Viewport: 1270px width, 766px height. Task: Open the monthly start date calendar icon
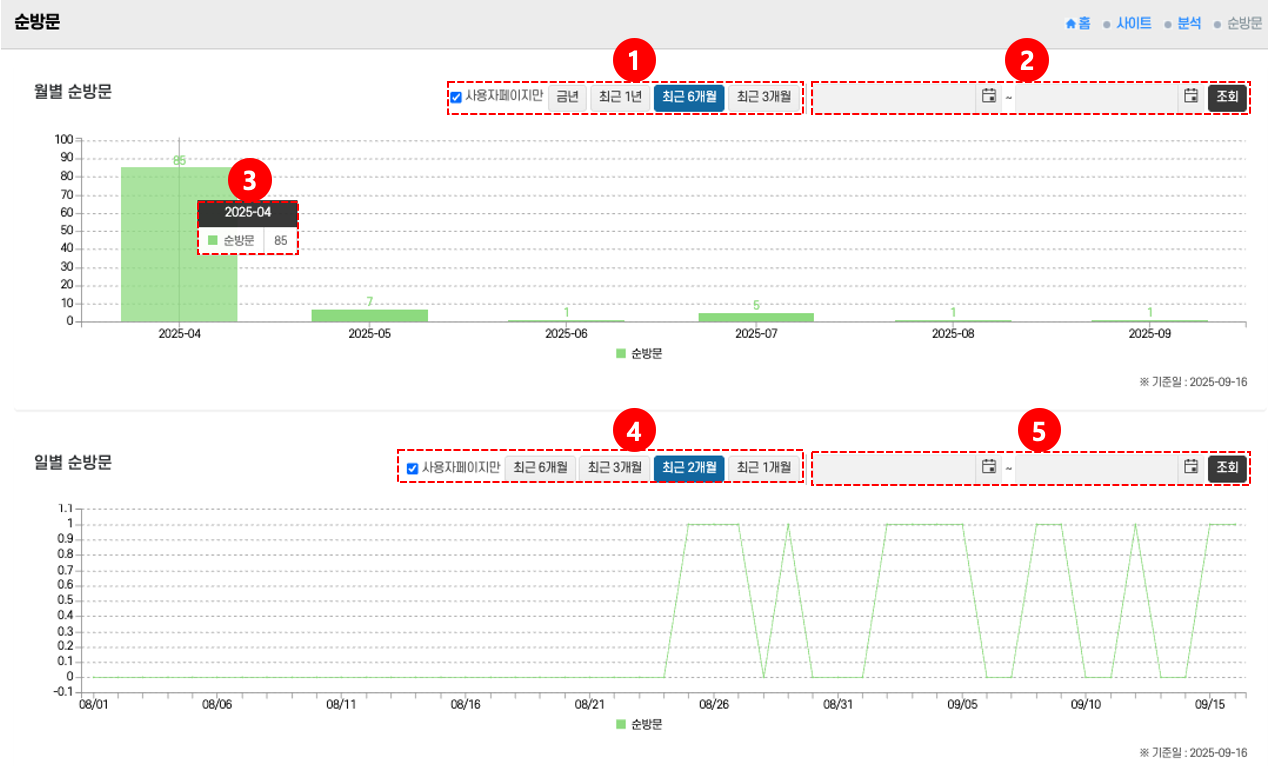(988, 96)
